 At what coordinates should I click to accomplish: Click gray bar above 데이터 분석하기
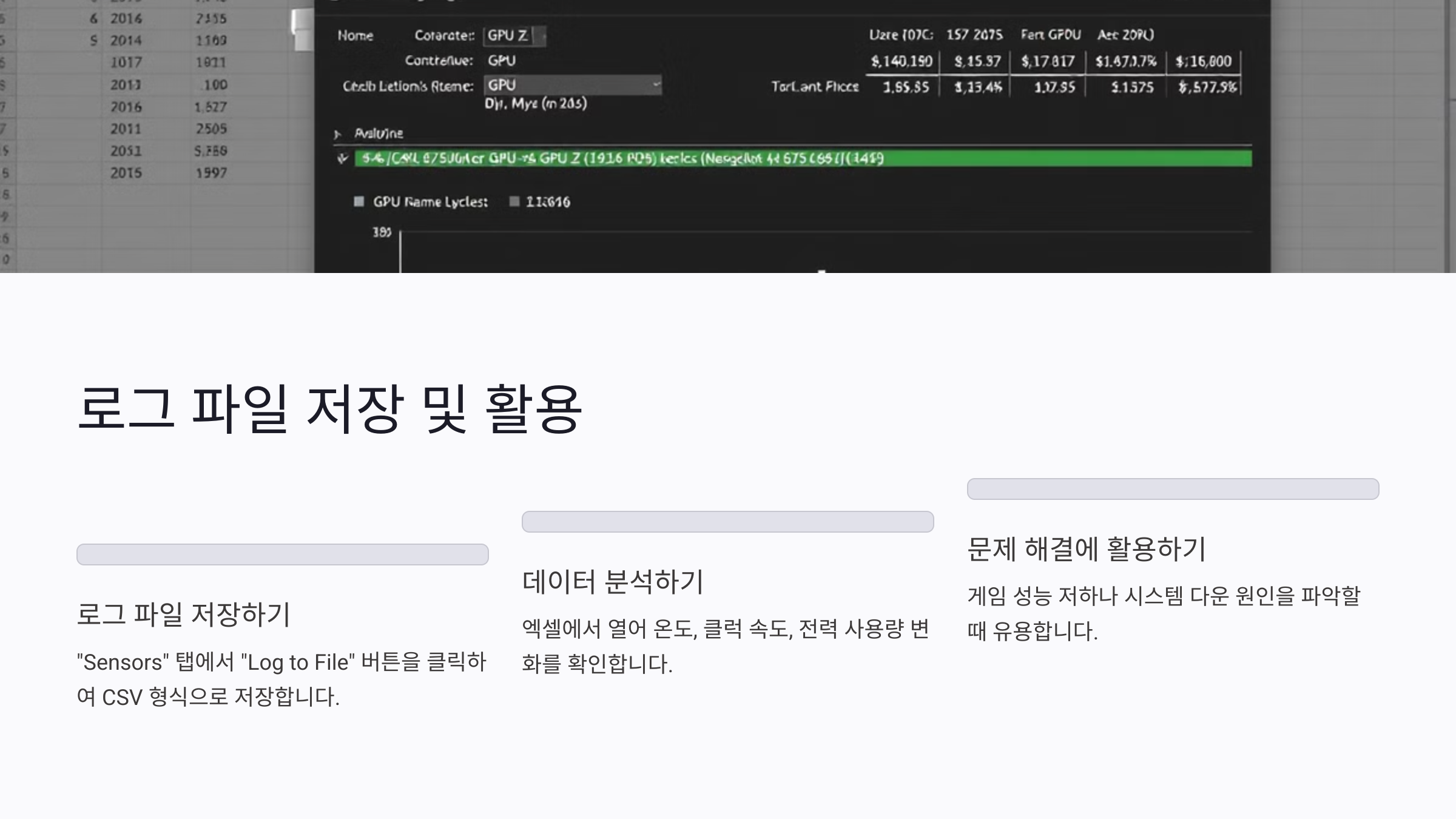[x=727, y=522]
